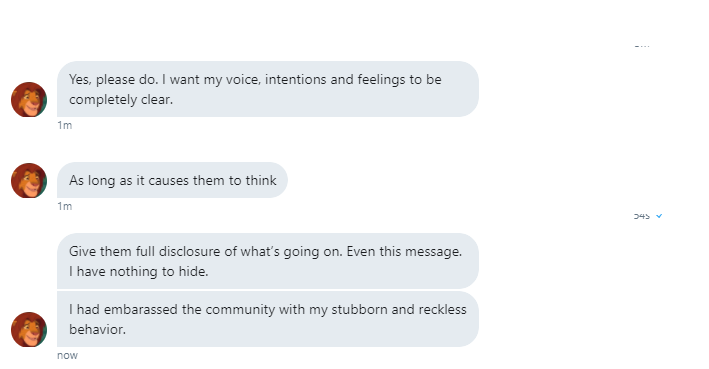The image size is (709, 369).
Task: Open lion avatar beside 'Yes, please do' message
Action: [28, 99]
